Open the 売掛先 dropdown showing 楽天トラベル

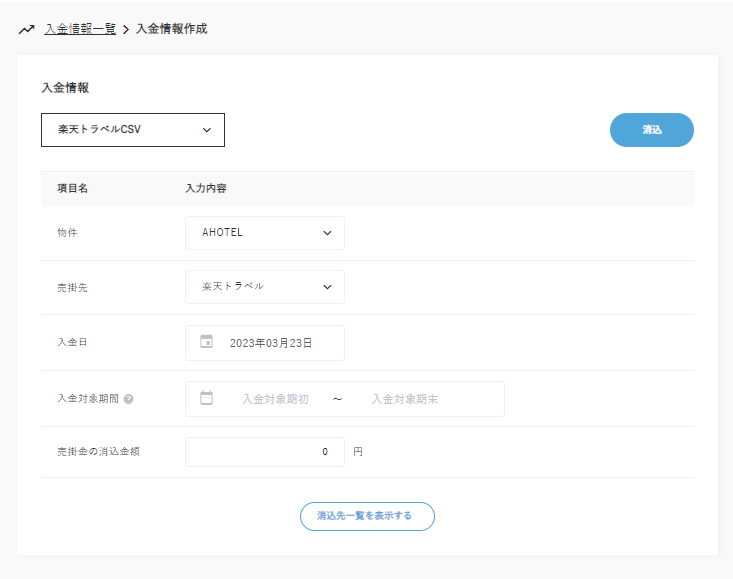coord(265,287)
